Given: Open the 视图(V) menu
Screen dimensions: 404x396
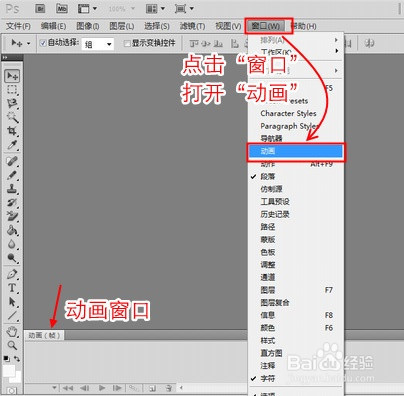Looking at the screenshot, I should (228, 26).
